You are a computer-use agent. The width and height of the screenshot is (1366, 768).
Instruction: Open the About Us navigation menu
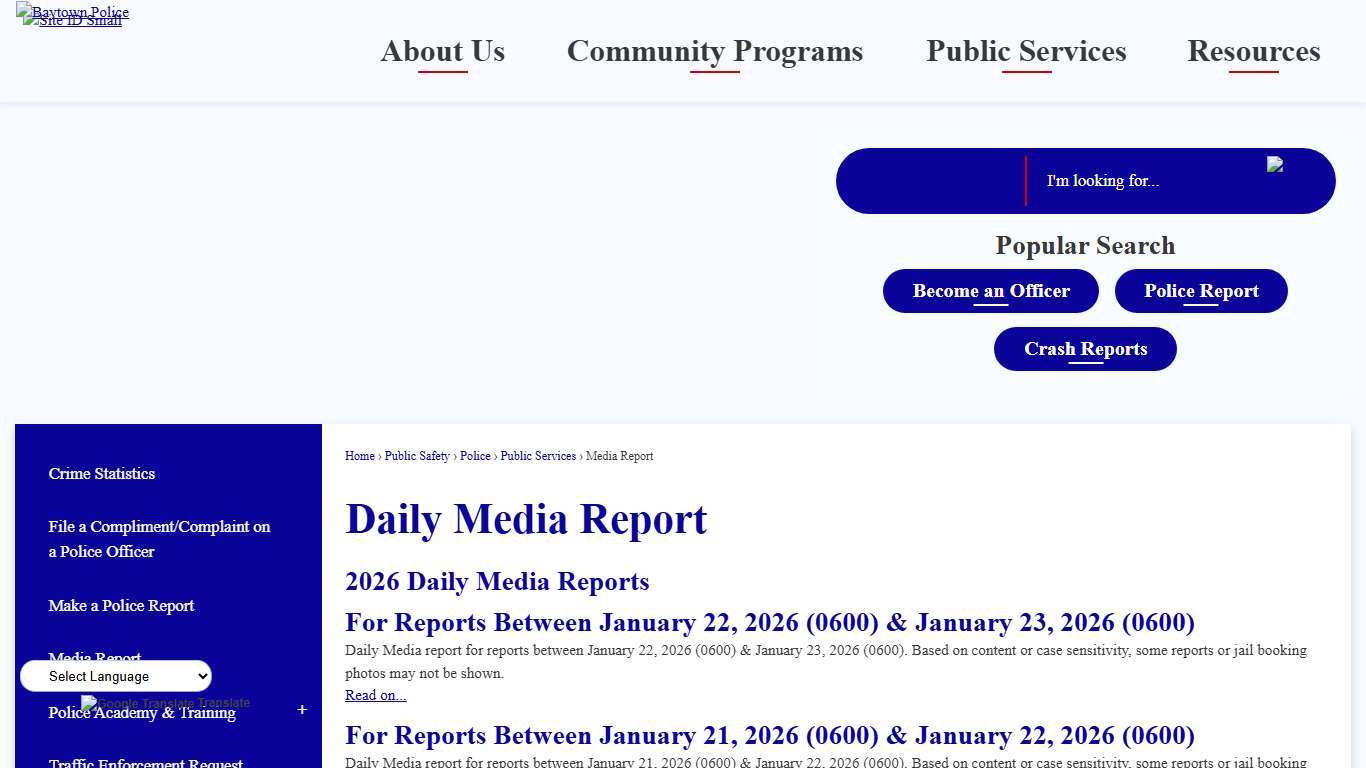pos(442,52)
